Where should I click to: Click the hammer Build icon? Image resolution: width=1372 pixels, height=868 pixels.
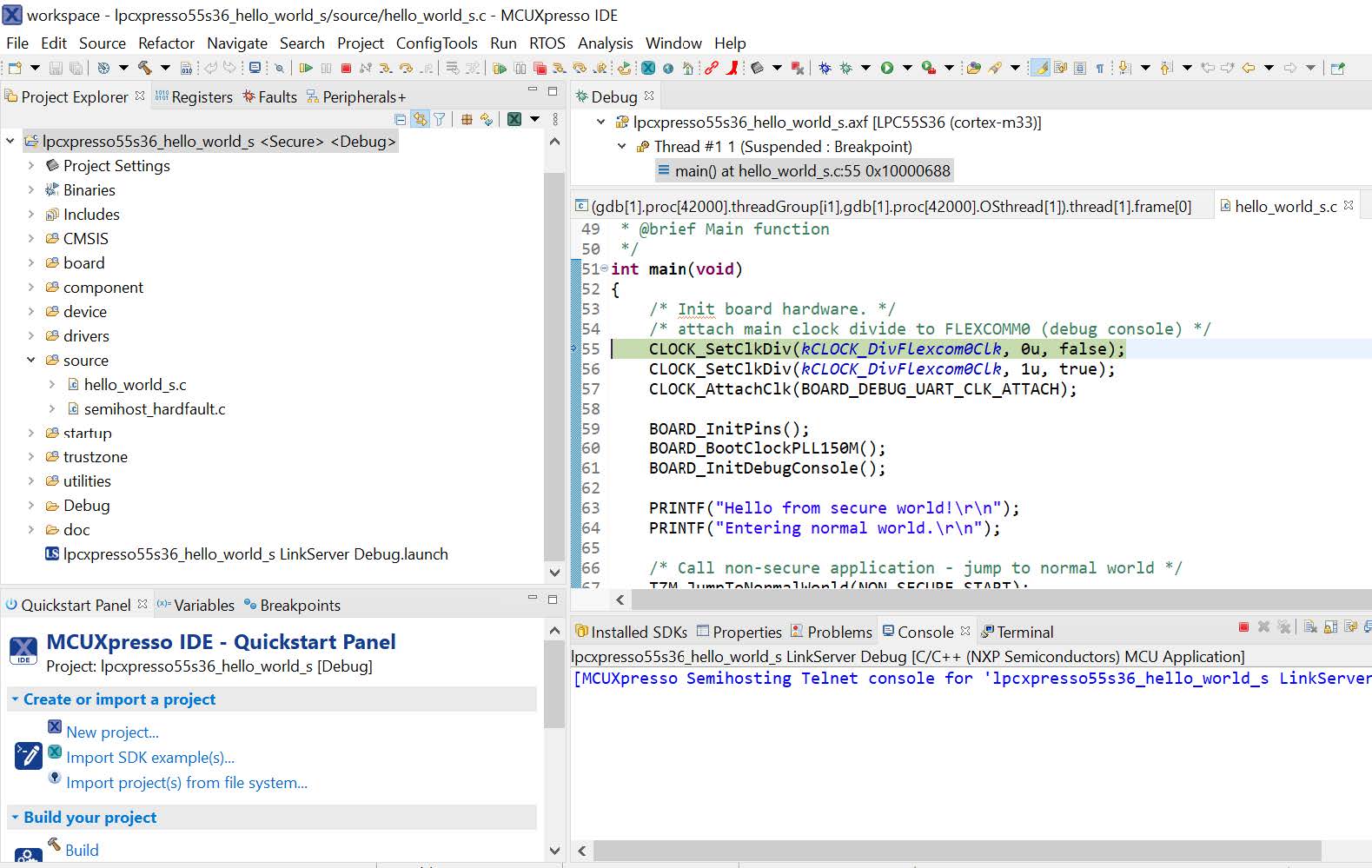(x=144, y=68)
